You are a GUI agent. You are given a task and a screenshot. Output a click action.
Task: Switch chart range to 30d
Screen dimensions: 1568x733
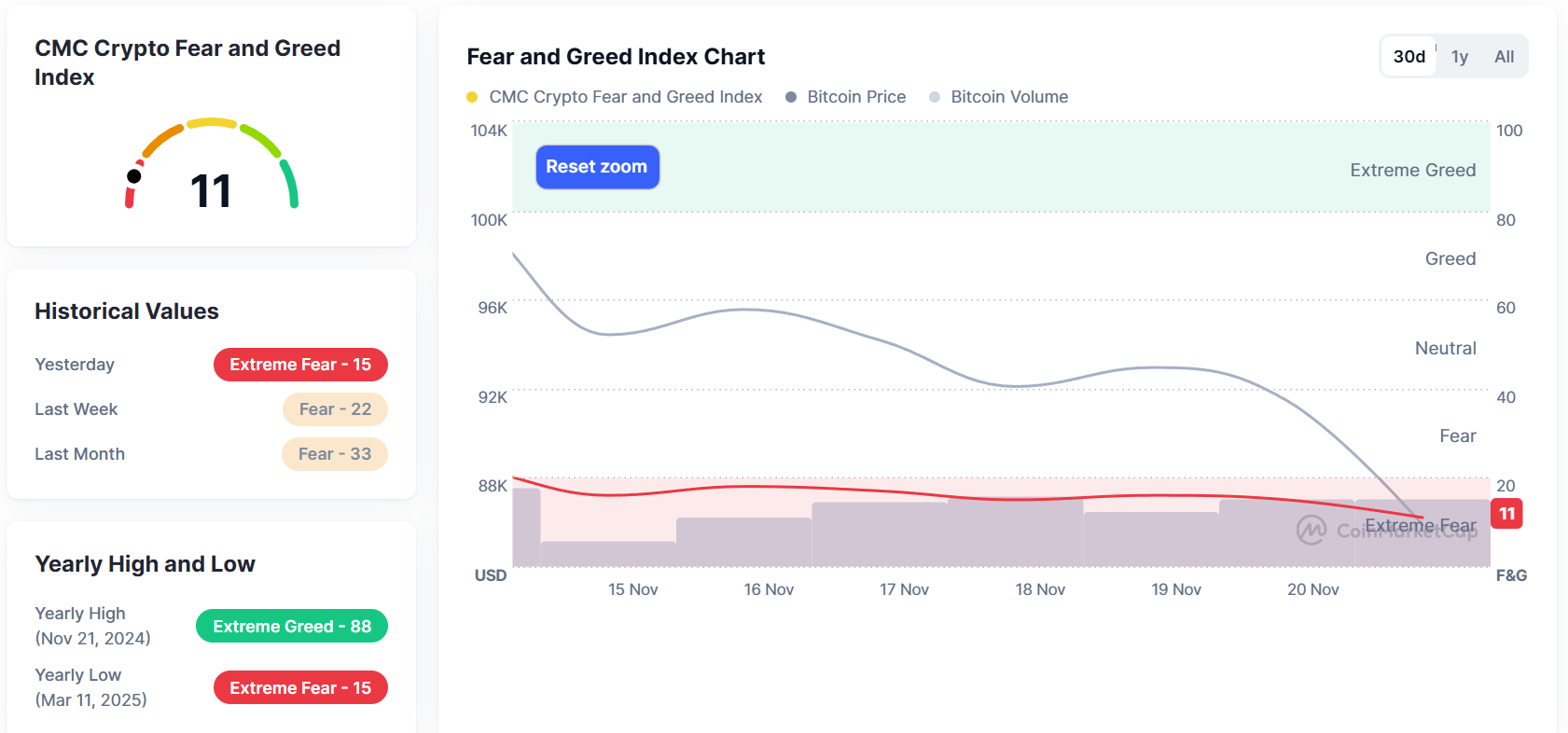1408,57
